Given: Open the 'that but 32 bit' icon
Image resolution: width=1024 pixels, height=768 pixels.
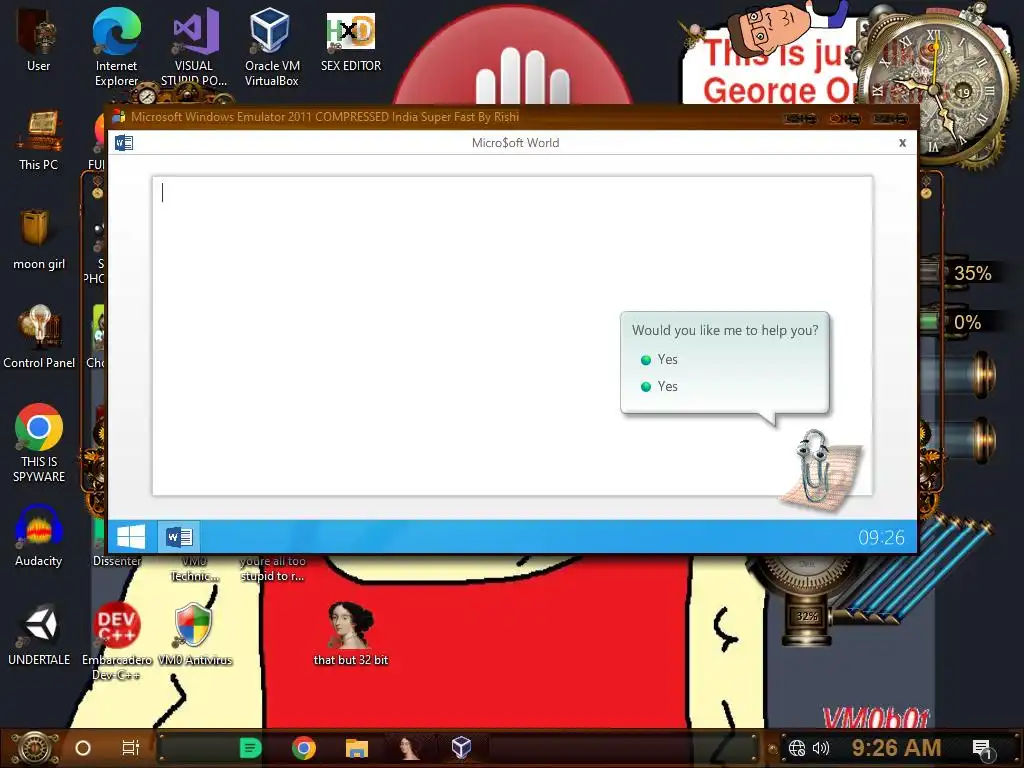Looking at the screenshot, I should 351,635.
